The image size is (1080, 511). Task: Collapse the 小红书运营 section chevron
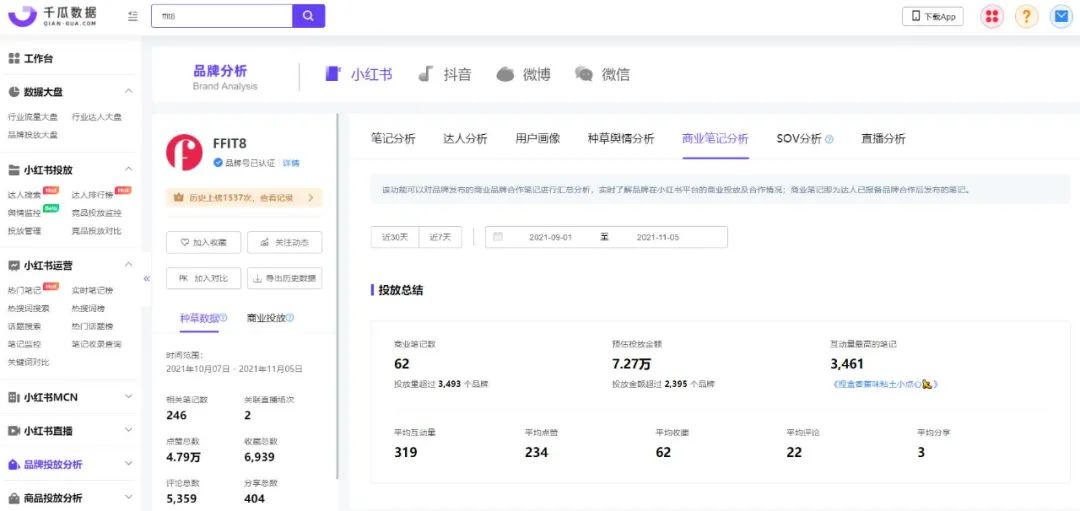click(129, 265)
